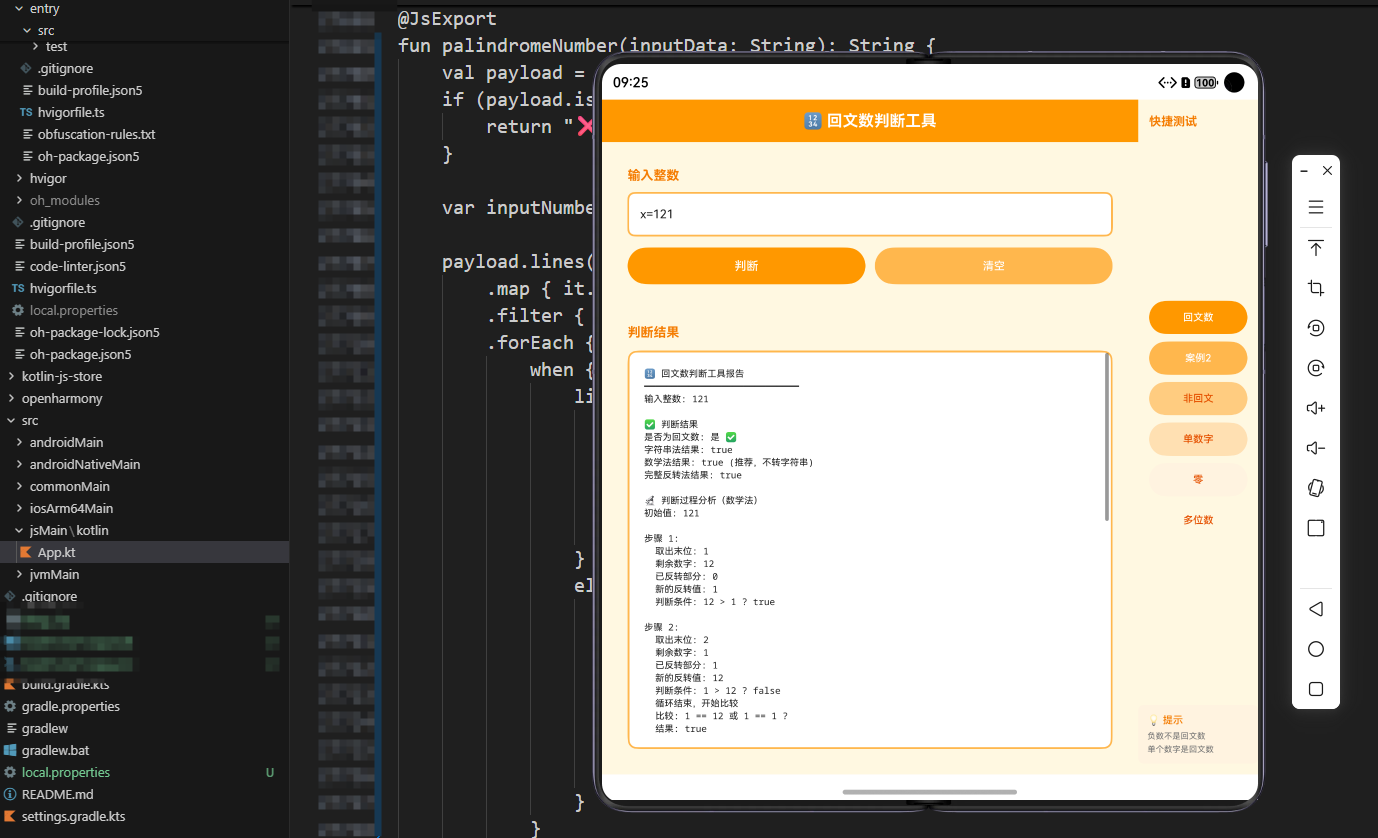This screenshot has height=838, width=1378.
Task: Click the Windows icon beside gradlew.bat
Action: [x=10, y=750]
